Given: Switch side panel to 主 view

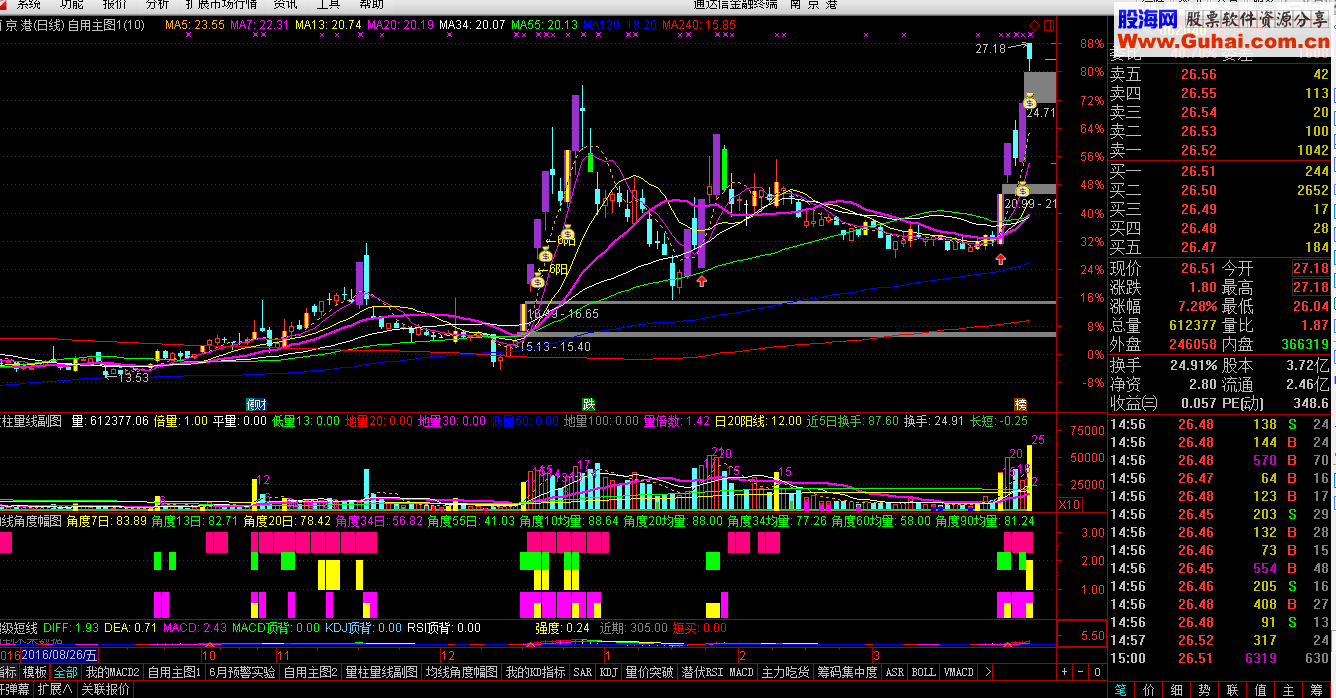Looking at the screenshot, I should [1289, 689].
